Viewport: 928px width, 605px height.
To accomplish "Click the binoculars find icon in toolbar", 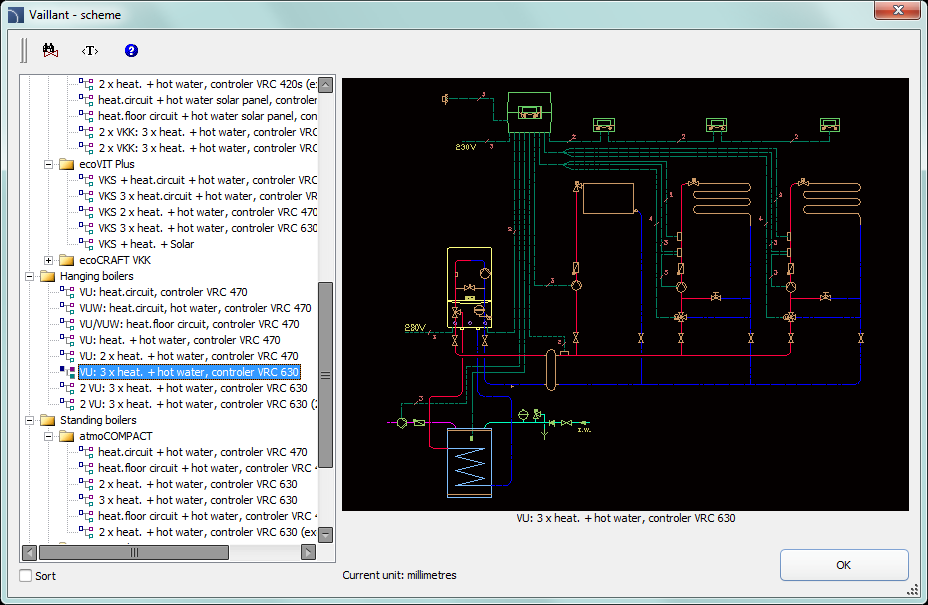I will click(50, 50).
